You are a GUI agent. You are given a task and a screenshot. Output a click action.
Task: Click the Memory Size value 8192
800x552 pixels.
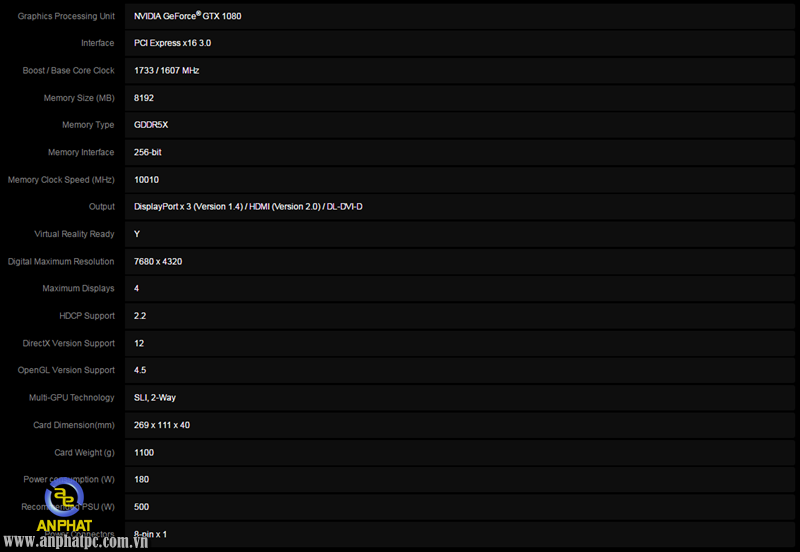pos(144,98)
